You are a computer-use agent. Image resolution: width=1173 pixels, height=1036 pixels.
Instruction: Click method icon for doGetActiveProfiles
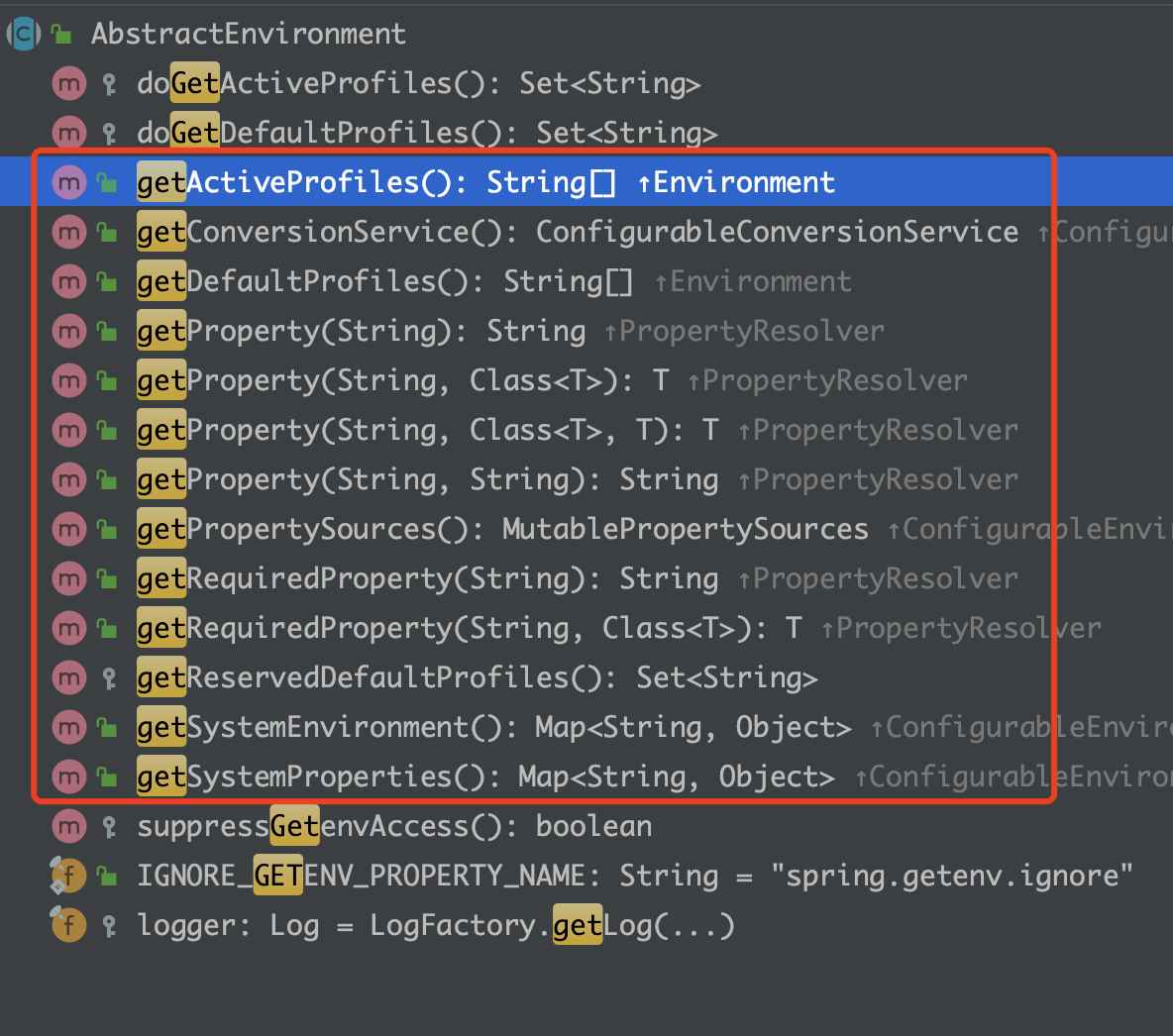[x=68, y=84]
